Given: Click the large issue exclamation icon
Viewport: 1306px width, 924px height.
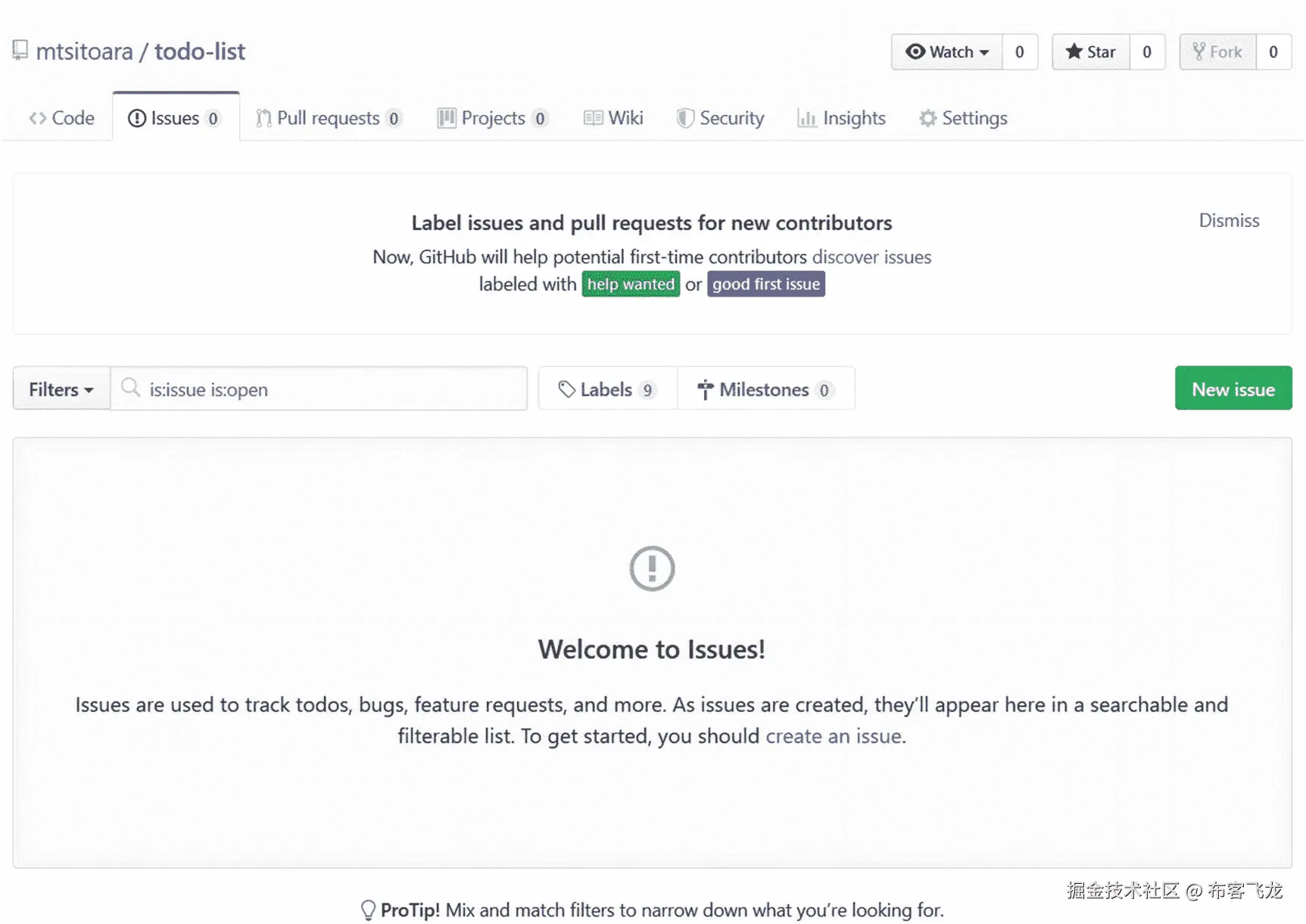Looking at the screenshot, I should (652, 568).
